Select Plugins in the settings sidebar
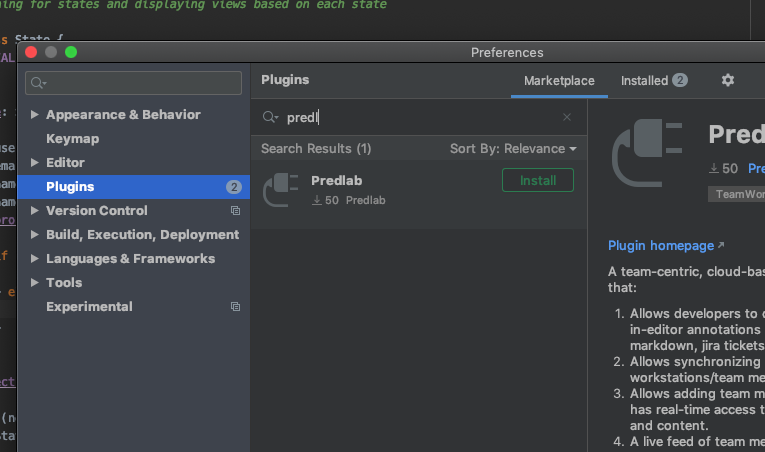This screenshot has width=765, height=452. (x=70, y=187)
